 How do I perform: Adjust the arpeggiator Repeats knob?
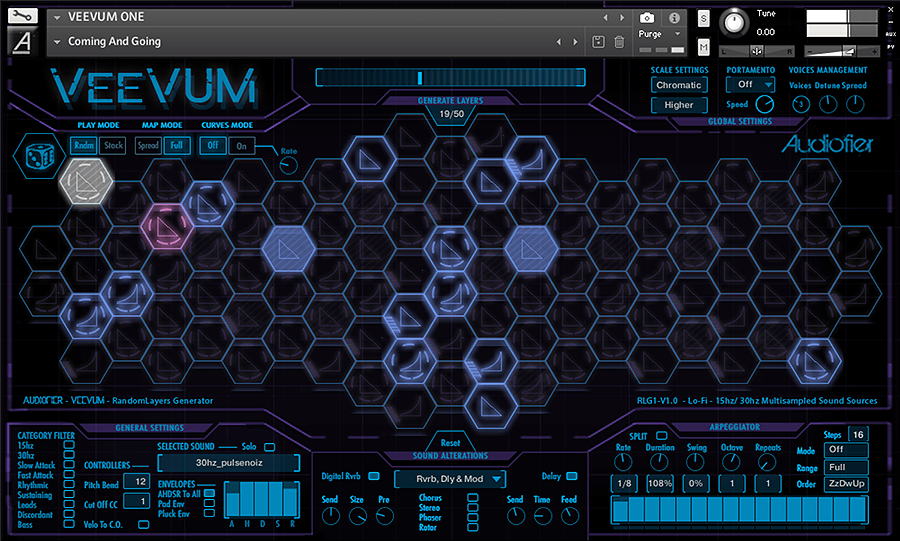click(x=767, y=462)
